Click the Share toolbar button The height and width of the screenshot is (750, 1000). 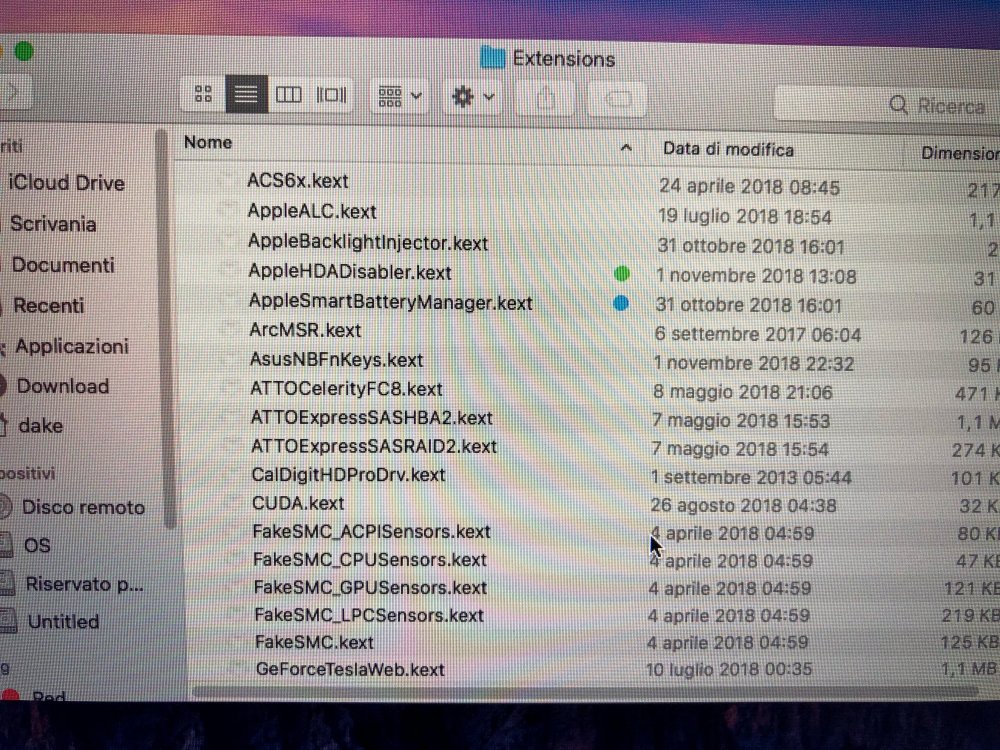click(545, 98)
